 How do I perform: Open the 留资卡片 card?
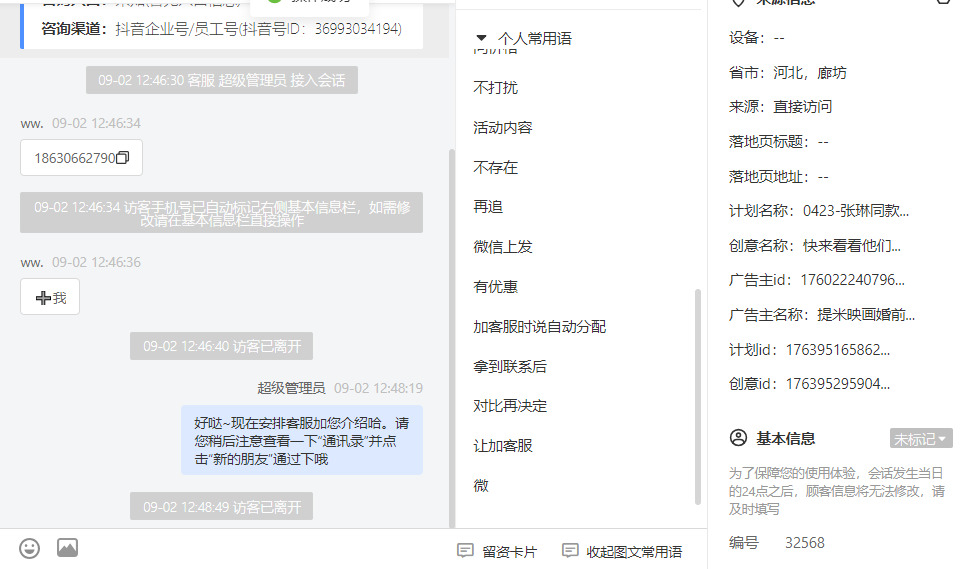(x=497, y=551)
